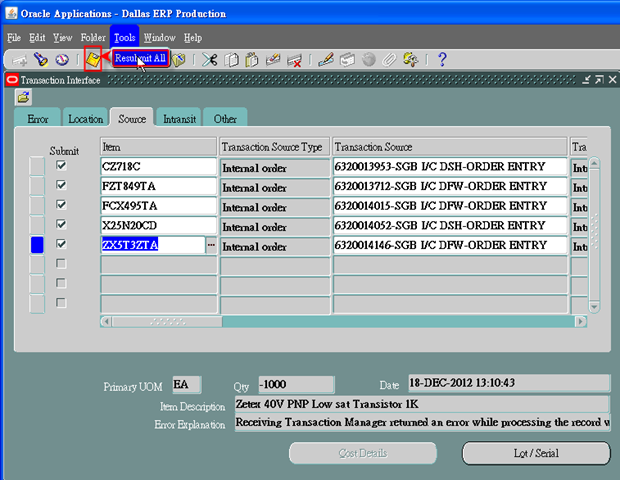
Task: Click vertical scrollbar up arrow
Action: (594, 163)
